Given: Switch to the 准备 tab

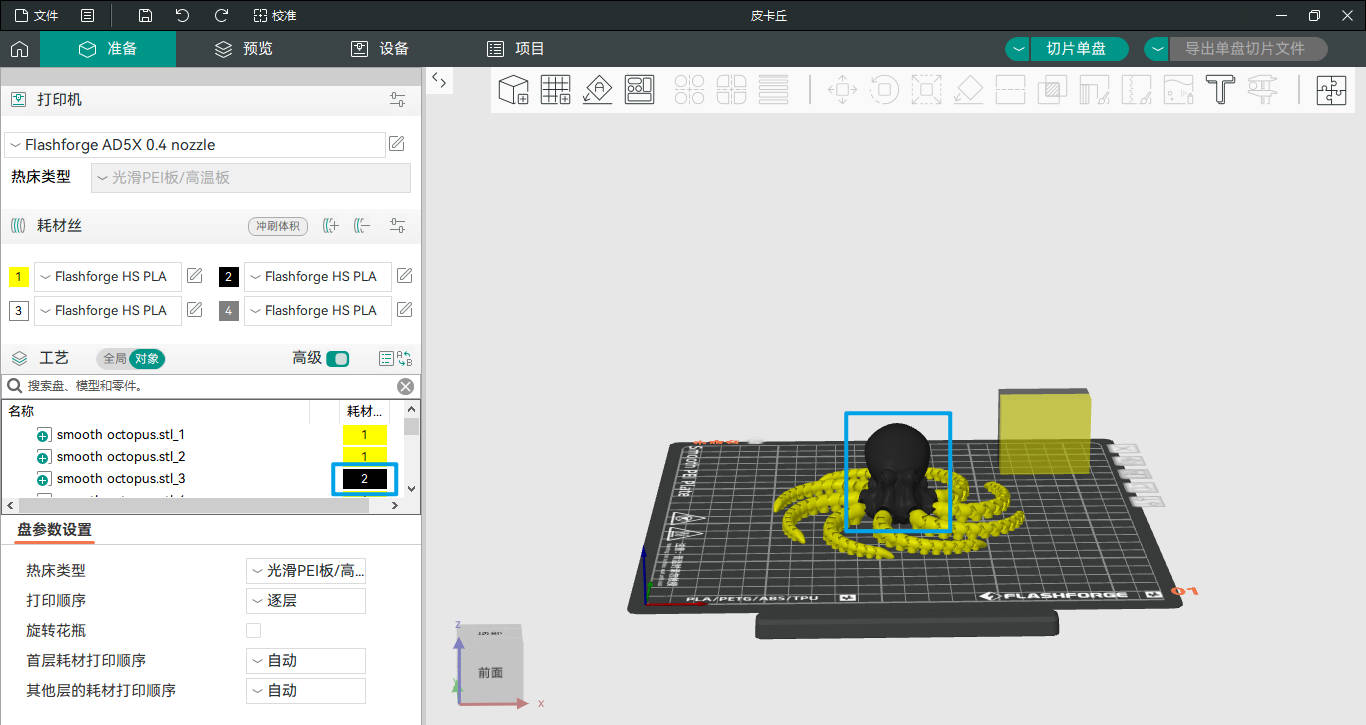Looking at the screenshot, I should coord(108,49).
